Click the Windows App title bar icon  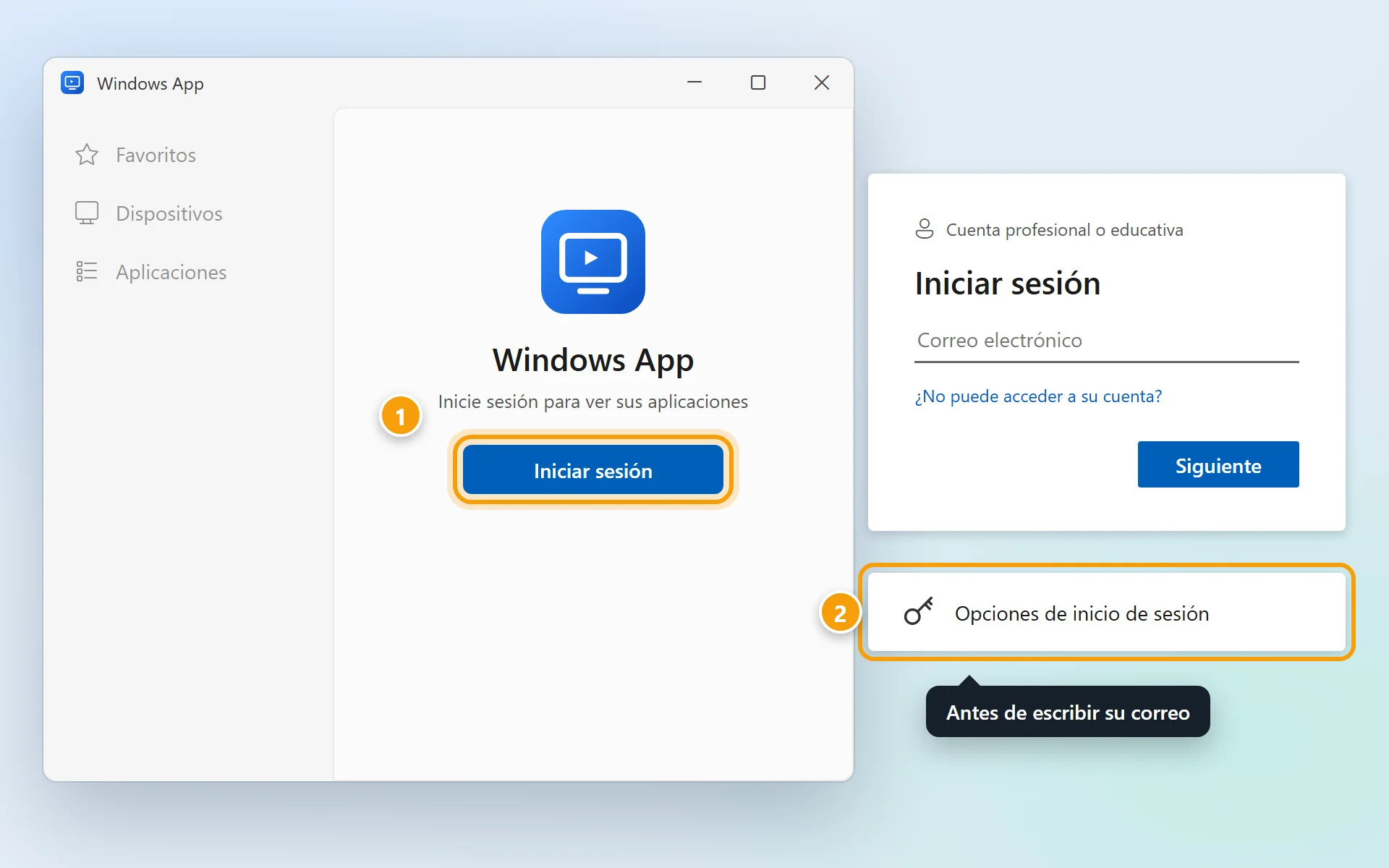pos(72,83)
